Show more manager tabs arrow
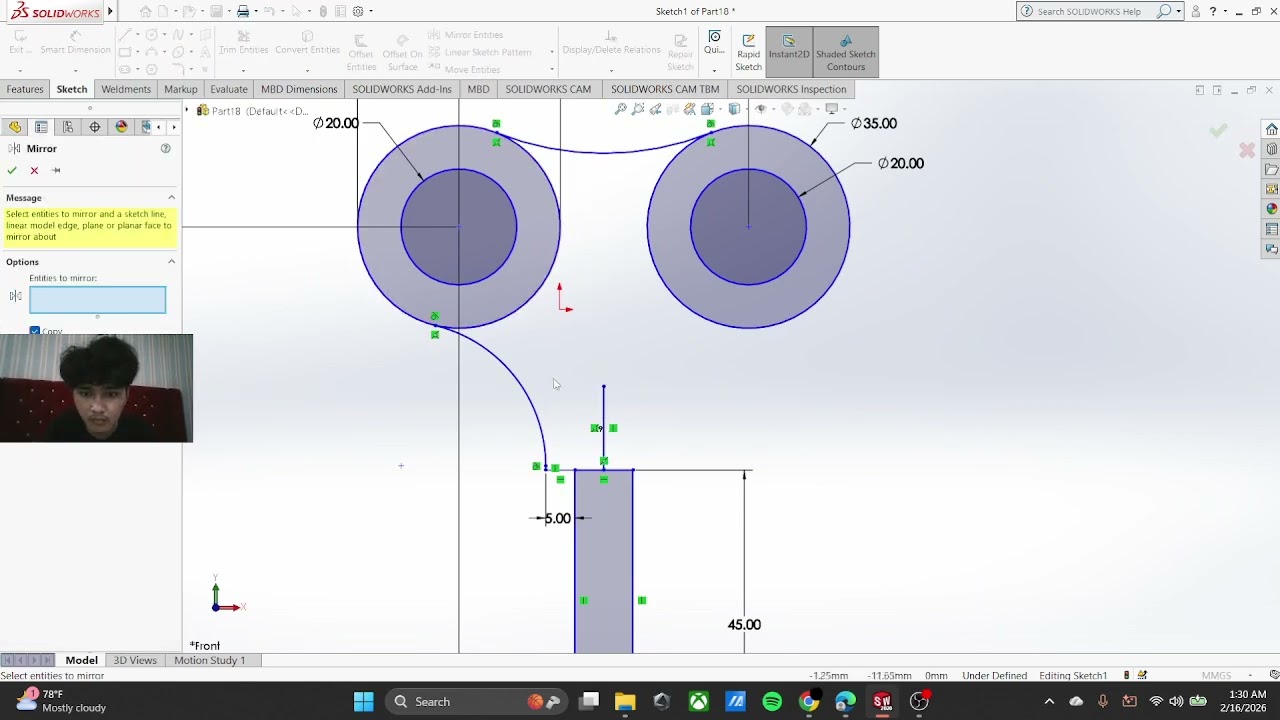The height and width of the screenshot is (720, 1280). click(x=173, y=127)
